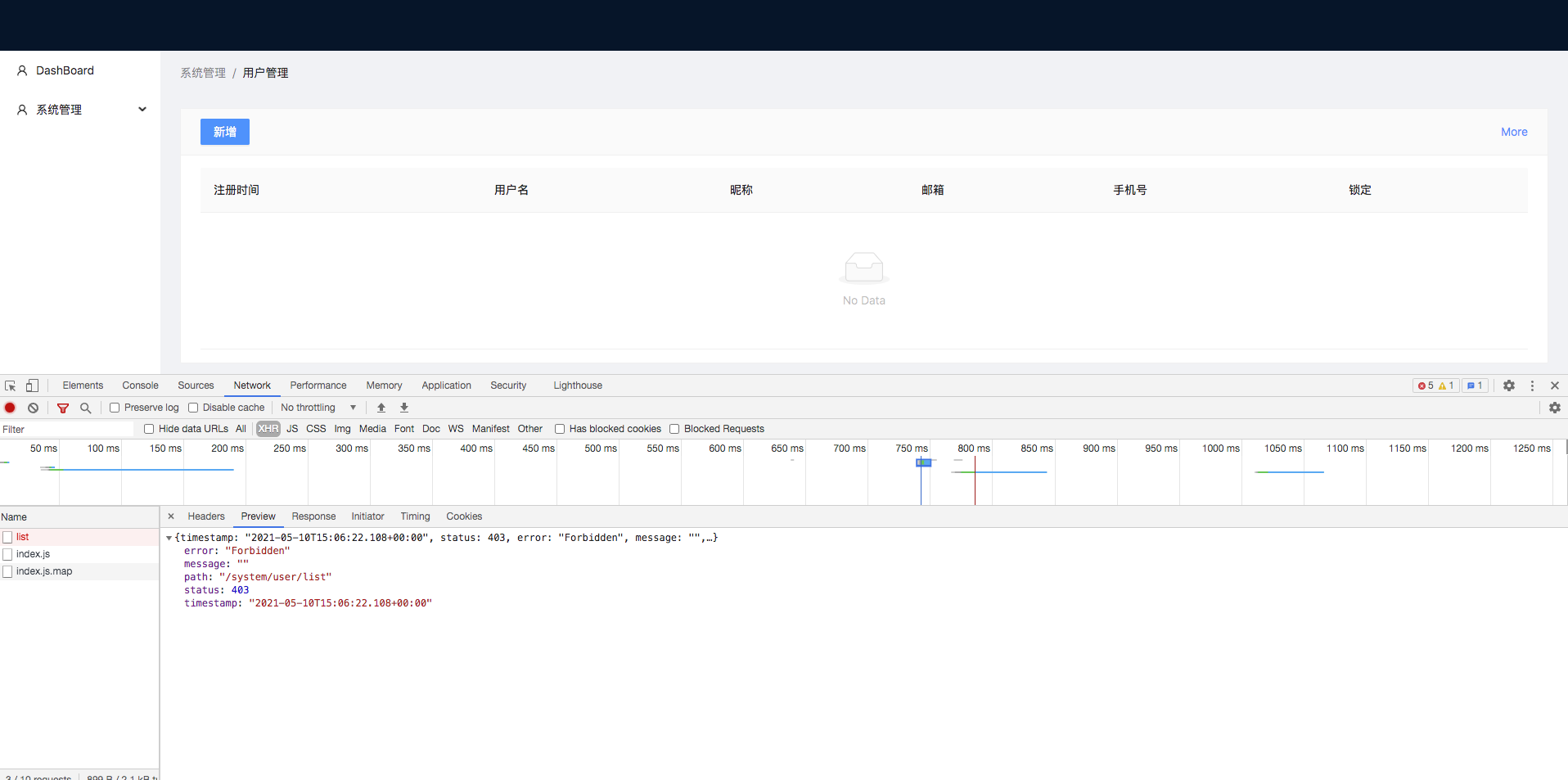Open DashBoard in the sidebar
The height and width of the screenshot is (780, 1568).
[x=65, y=70]
